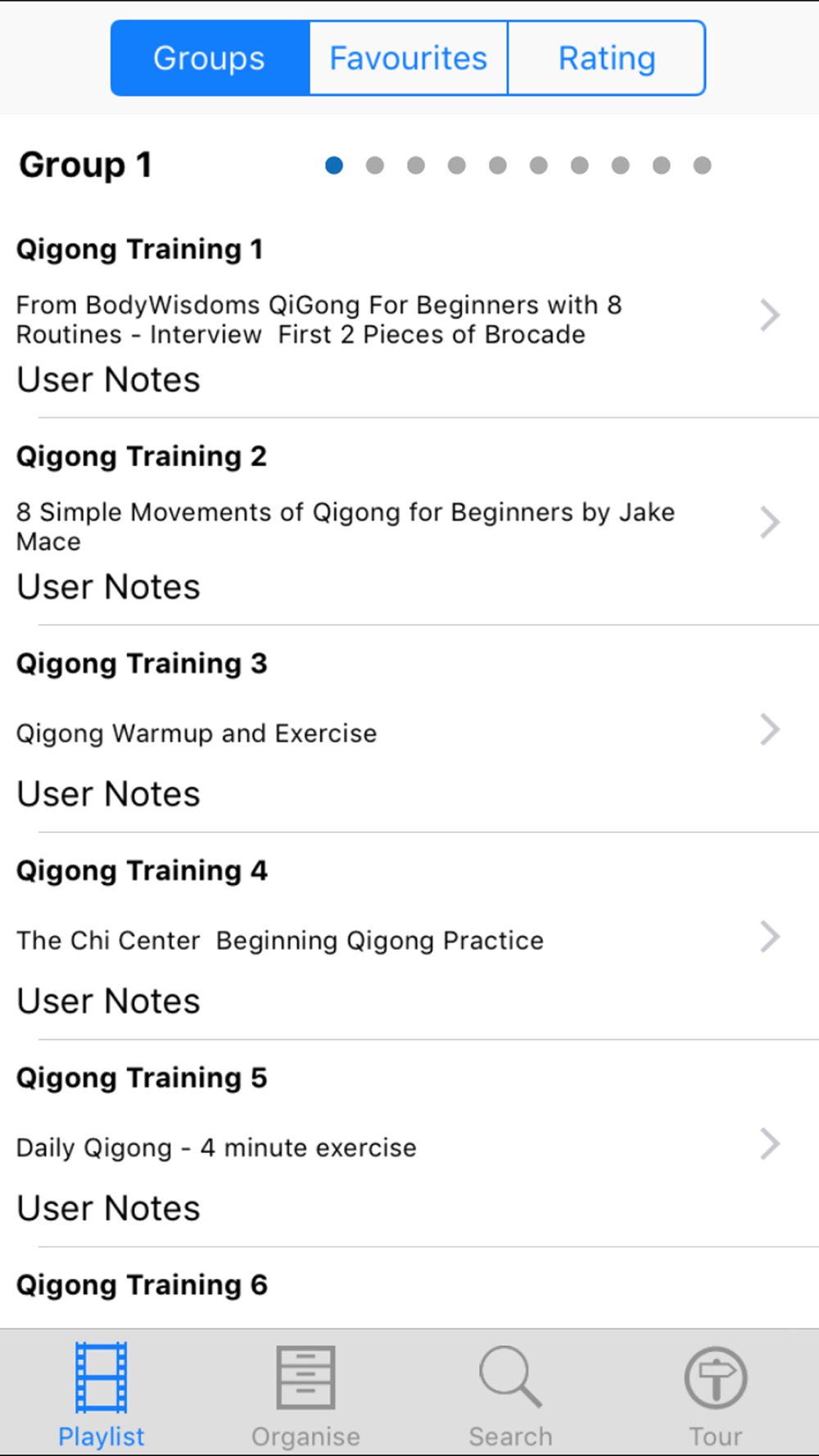819x1456 pixels.
Task: Select the Groups segment
Action: pyautogui.click(x=210, y=58)
